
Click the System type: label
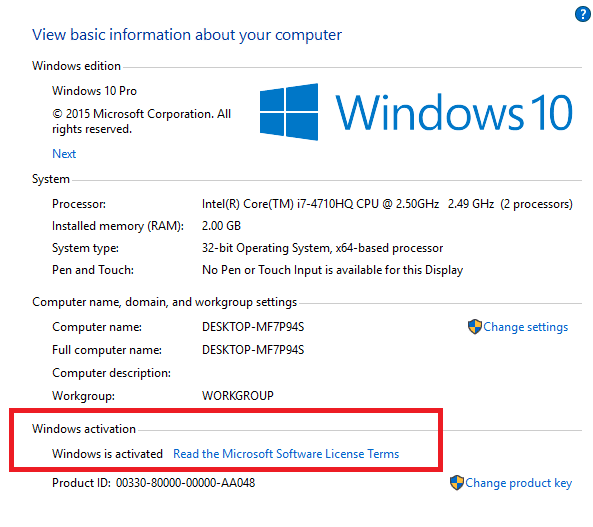(x=85, y=248)
